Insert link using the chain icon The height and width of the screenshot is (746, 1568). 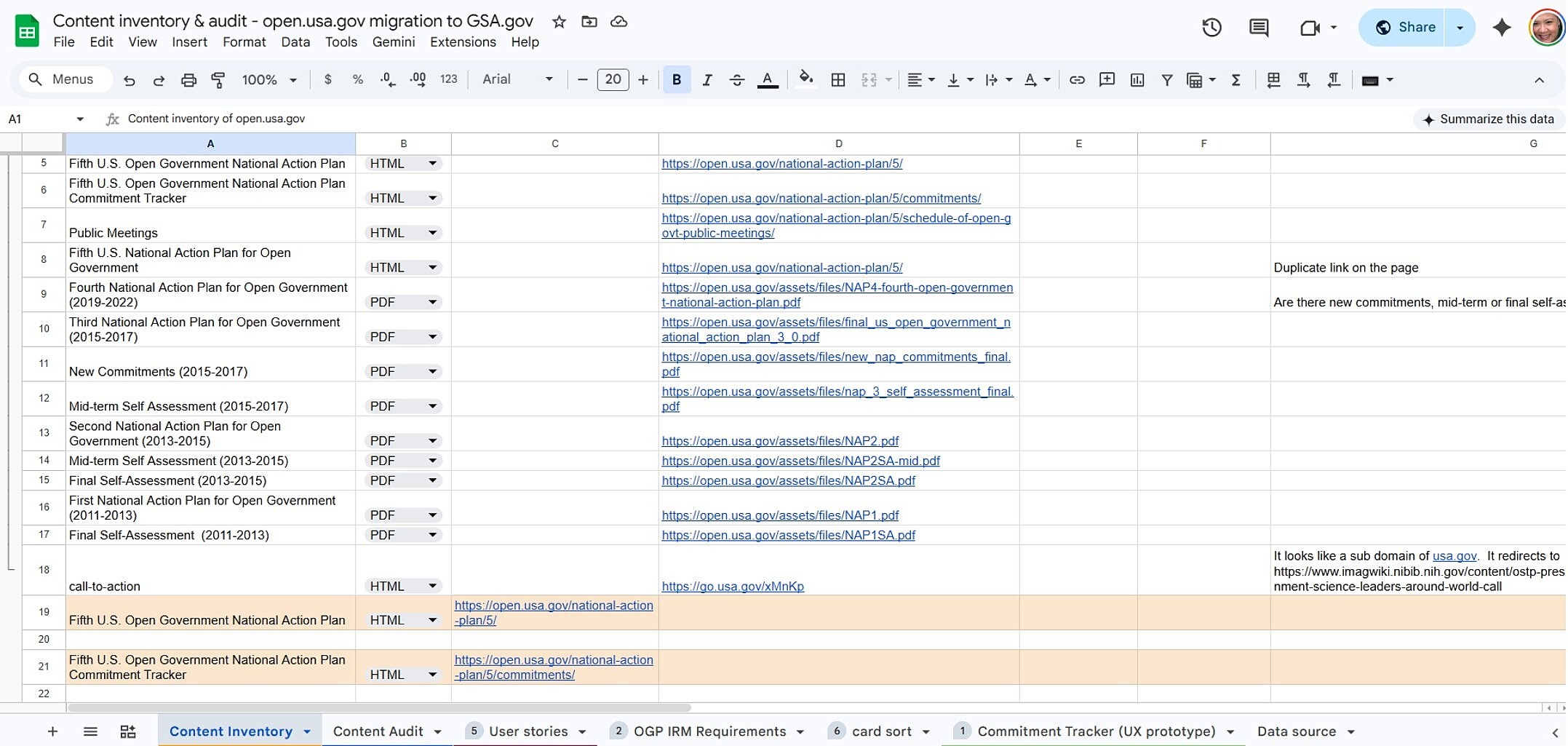click(1077, 80)
